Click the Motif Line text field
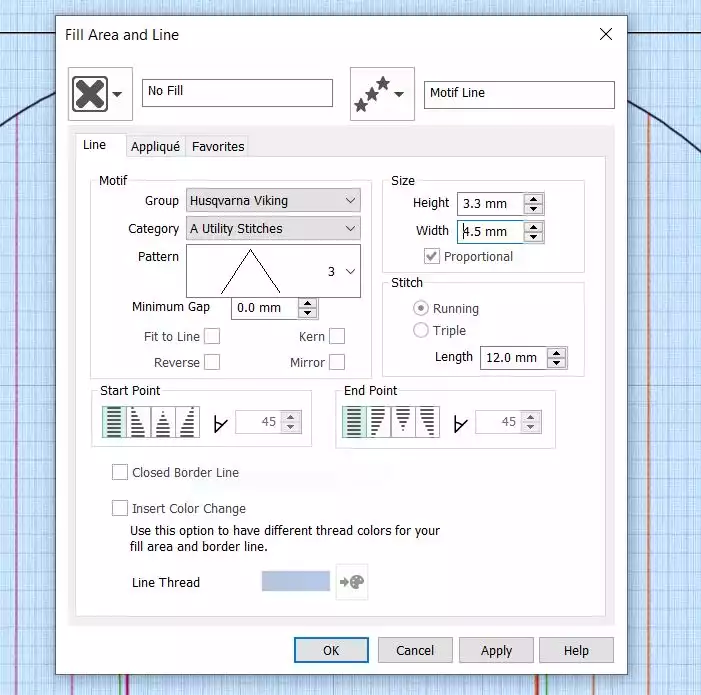This screenshot has width=701, height=695. (x=519, y=95)
